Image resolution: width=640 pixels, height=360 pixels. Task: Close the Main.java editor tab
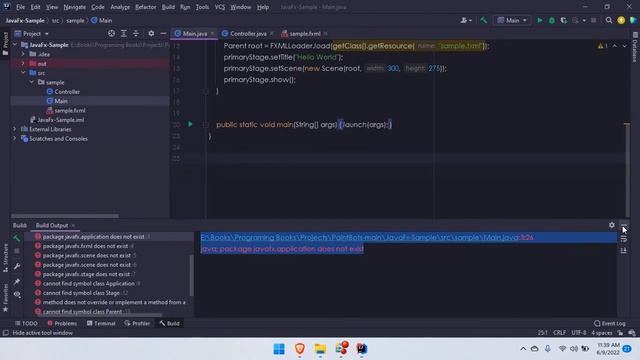click(x=212, y=33)
